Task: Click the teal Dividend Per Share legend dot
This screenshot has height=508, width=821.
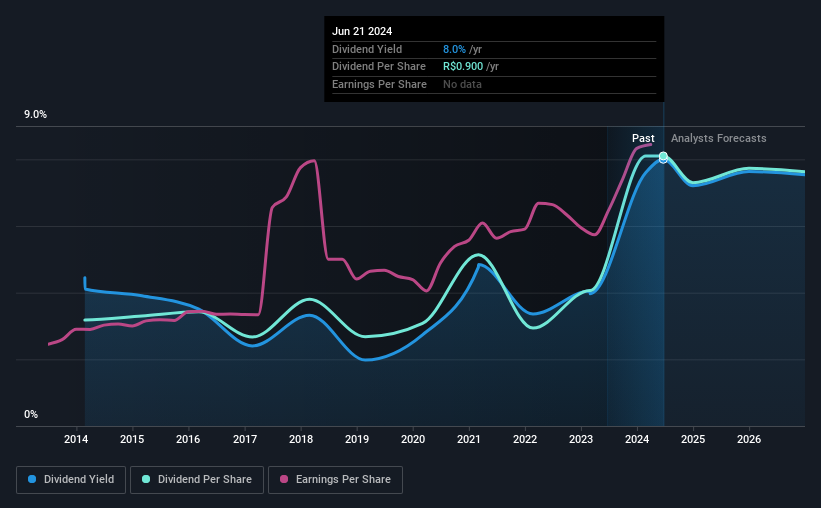Action: click(x=146, y=479)
